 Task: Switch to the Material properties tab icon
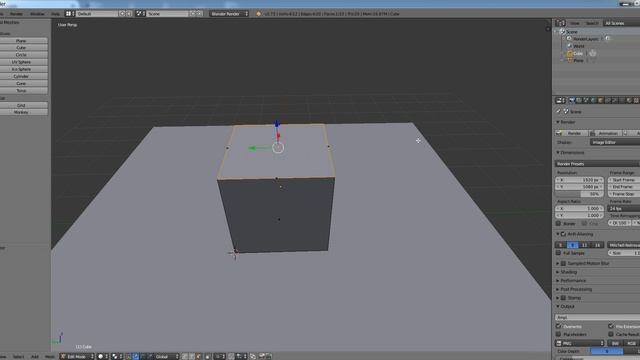pos(629,100)
